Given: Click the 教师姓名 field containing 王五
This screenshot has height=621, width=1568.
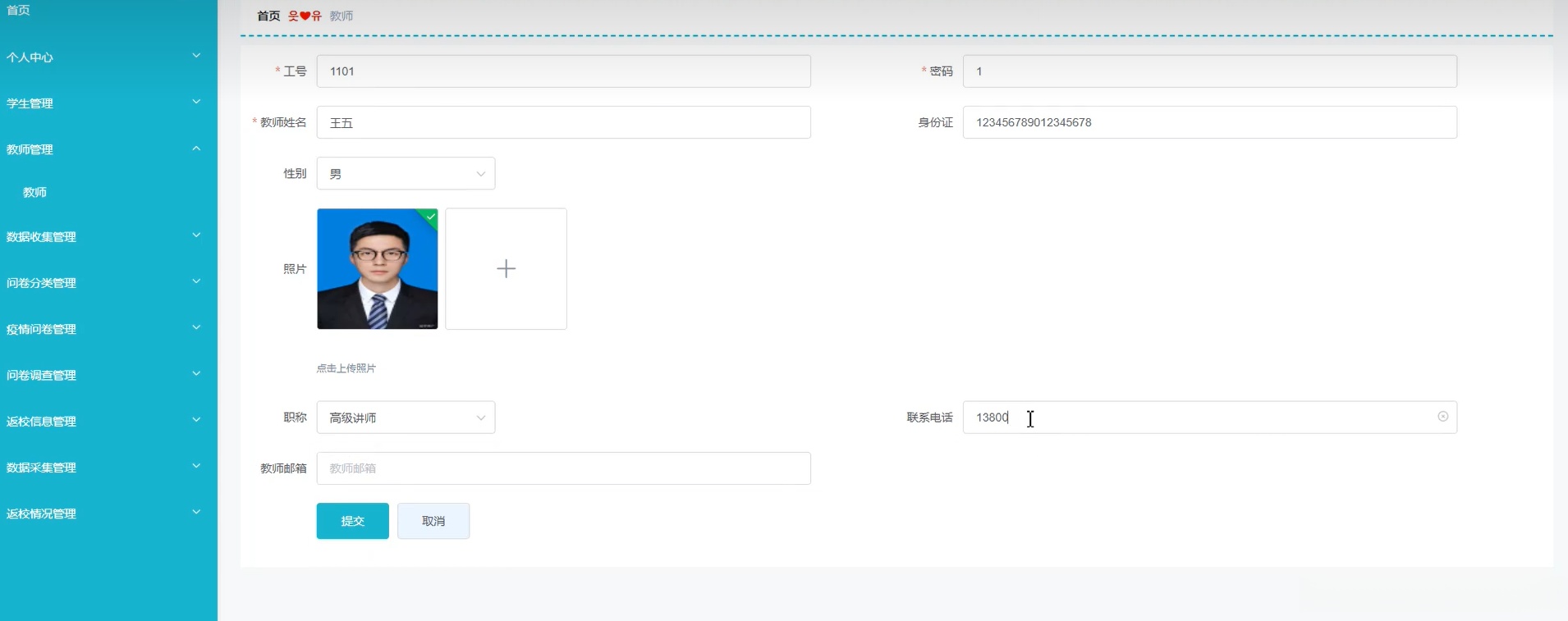Looking at the screenshot, I should (x=564, y=122).
